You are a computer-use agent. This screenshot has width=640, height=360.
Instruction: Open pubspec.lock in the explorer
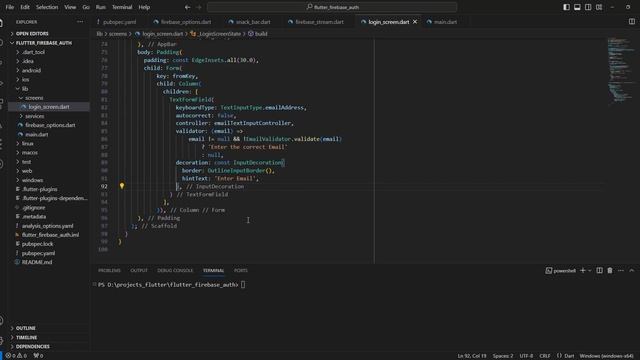[x=38, y=244]
